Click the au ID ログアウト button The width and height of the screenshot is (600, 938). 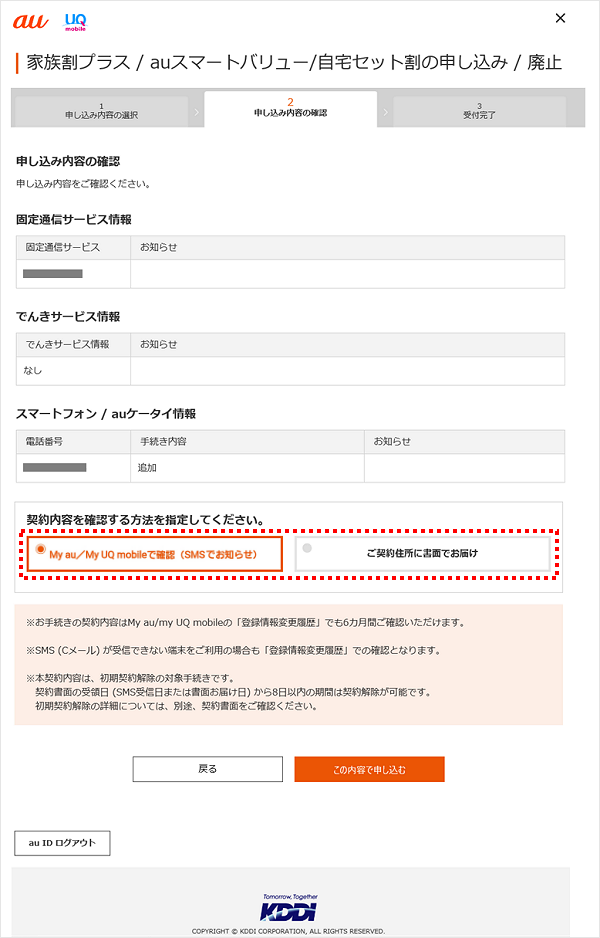62,843
